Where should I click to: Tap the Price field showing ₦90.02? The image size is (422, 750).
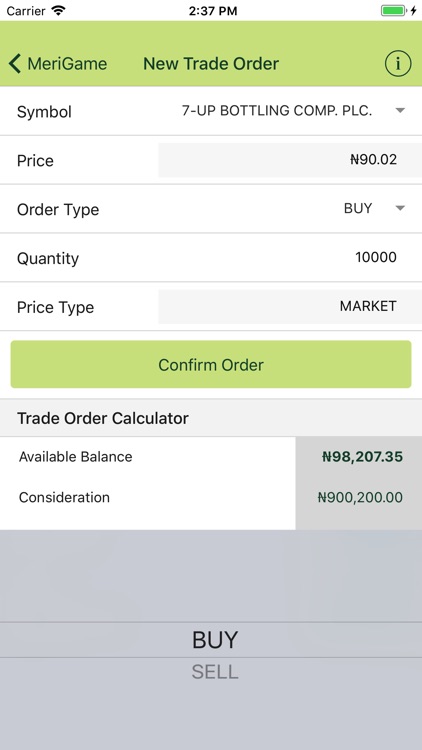coord(290,160)
